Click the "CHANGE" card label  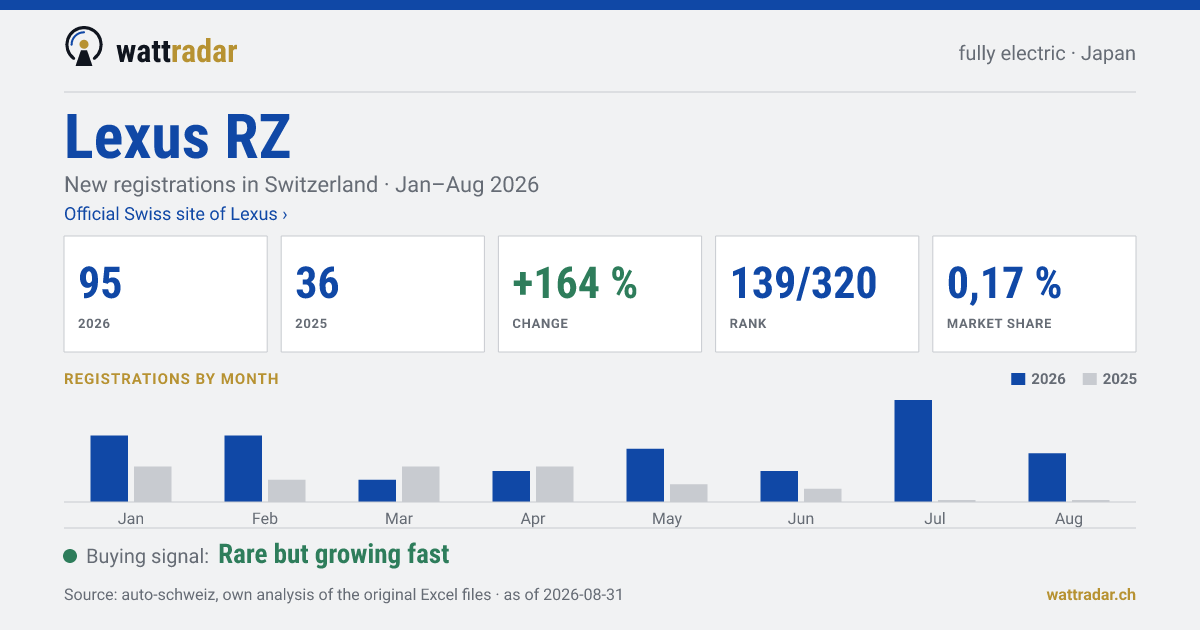pyautogui.click(x=540, y=324)
